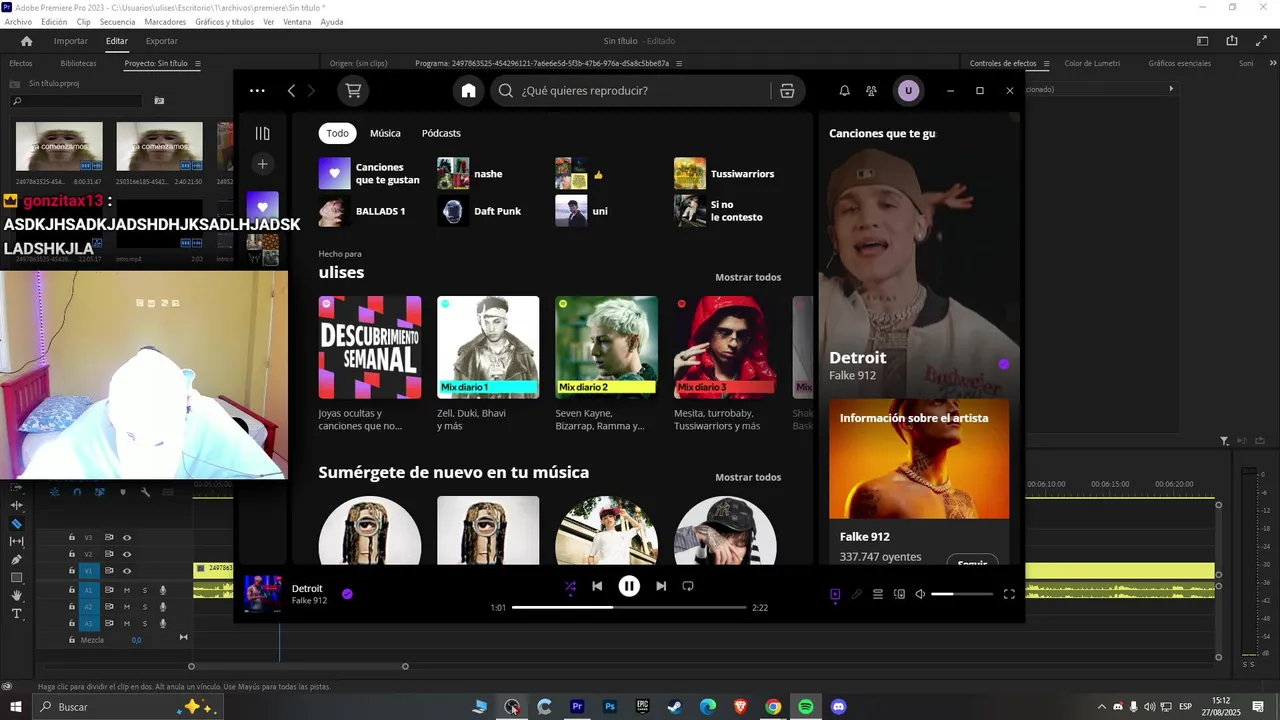Select Type tool in Premiere
The width and height of the screenshot is (1280, 720).
pyautogui.click(x=16, y=613)
